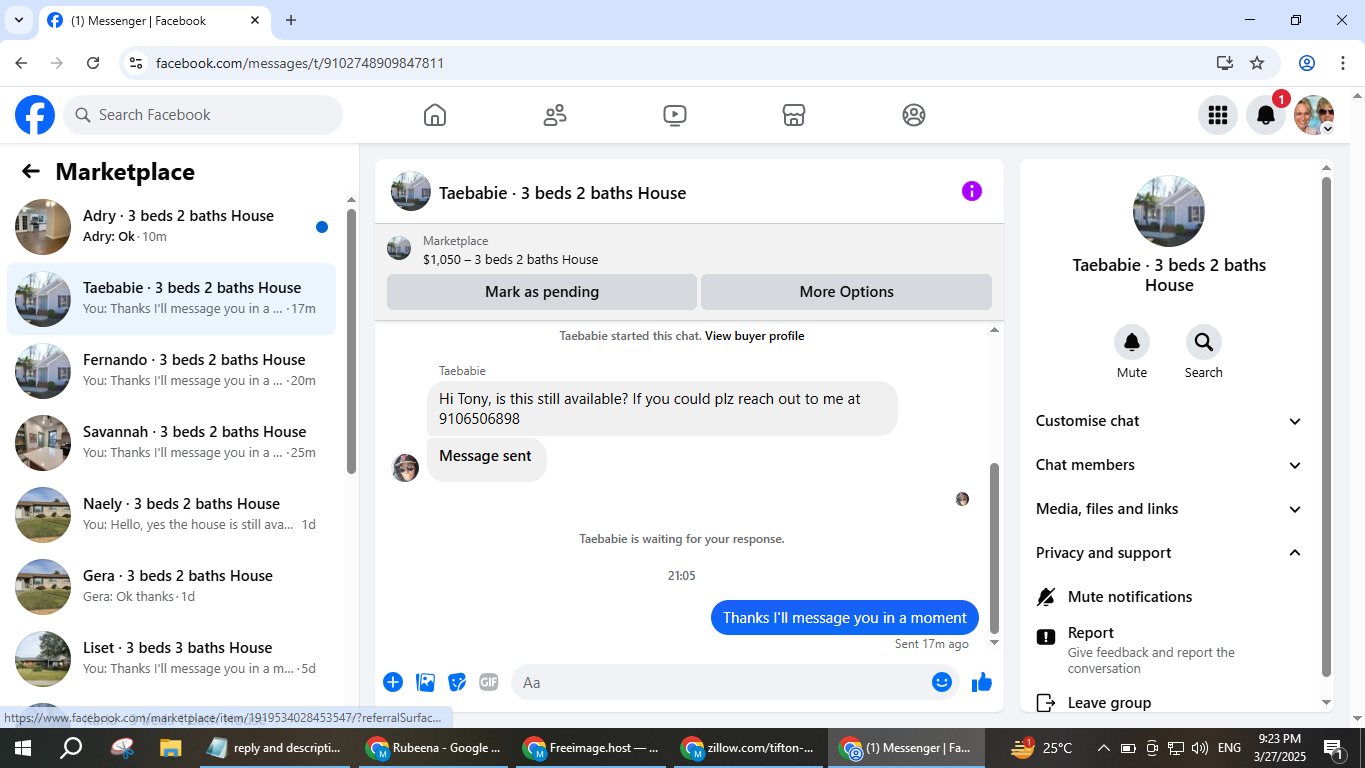Click the large house photo in the info panel
Viewport: 1365px width, 768px height.
coord(1169,211)
